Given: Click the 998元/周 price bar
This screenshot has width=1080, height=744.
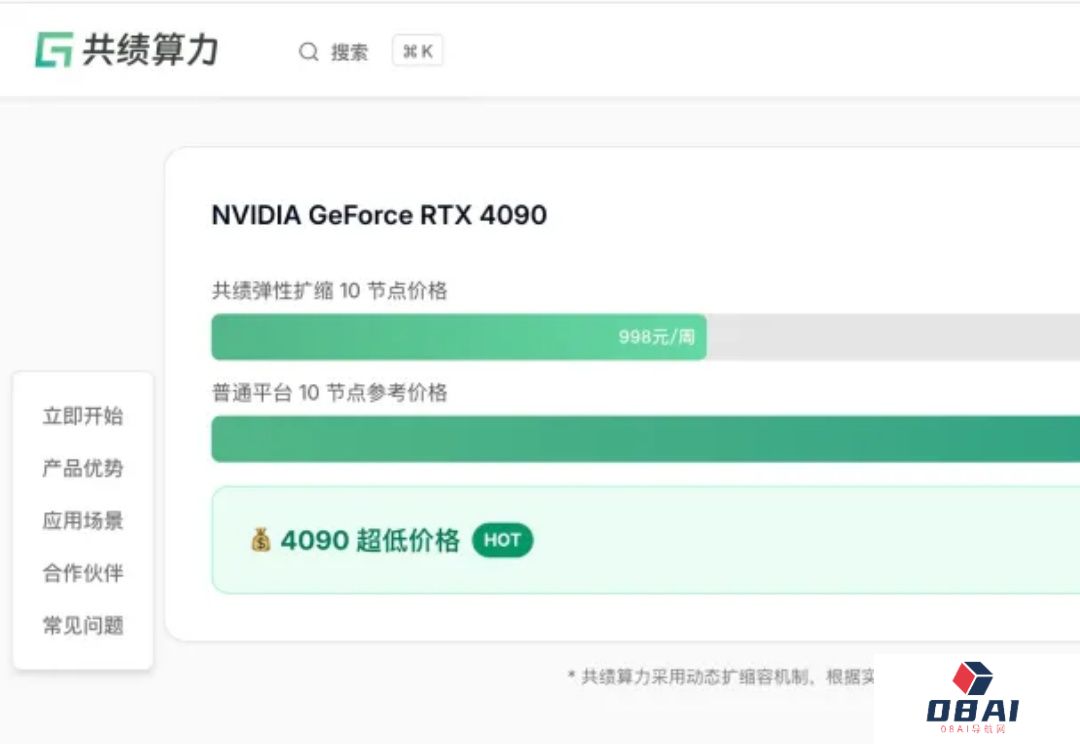Looking at the screenshot, I should pyautogui.click(x=459, y=337).
